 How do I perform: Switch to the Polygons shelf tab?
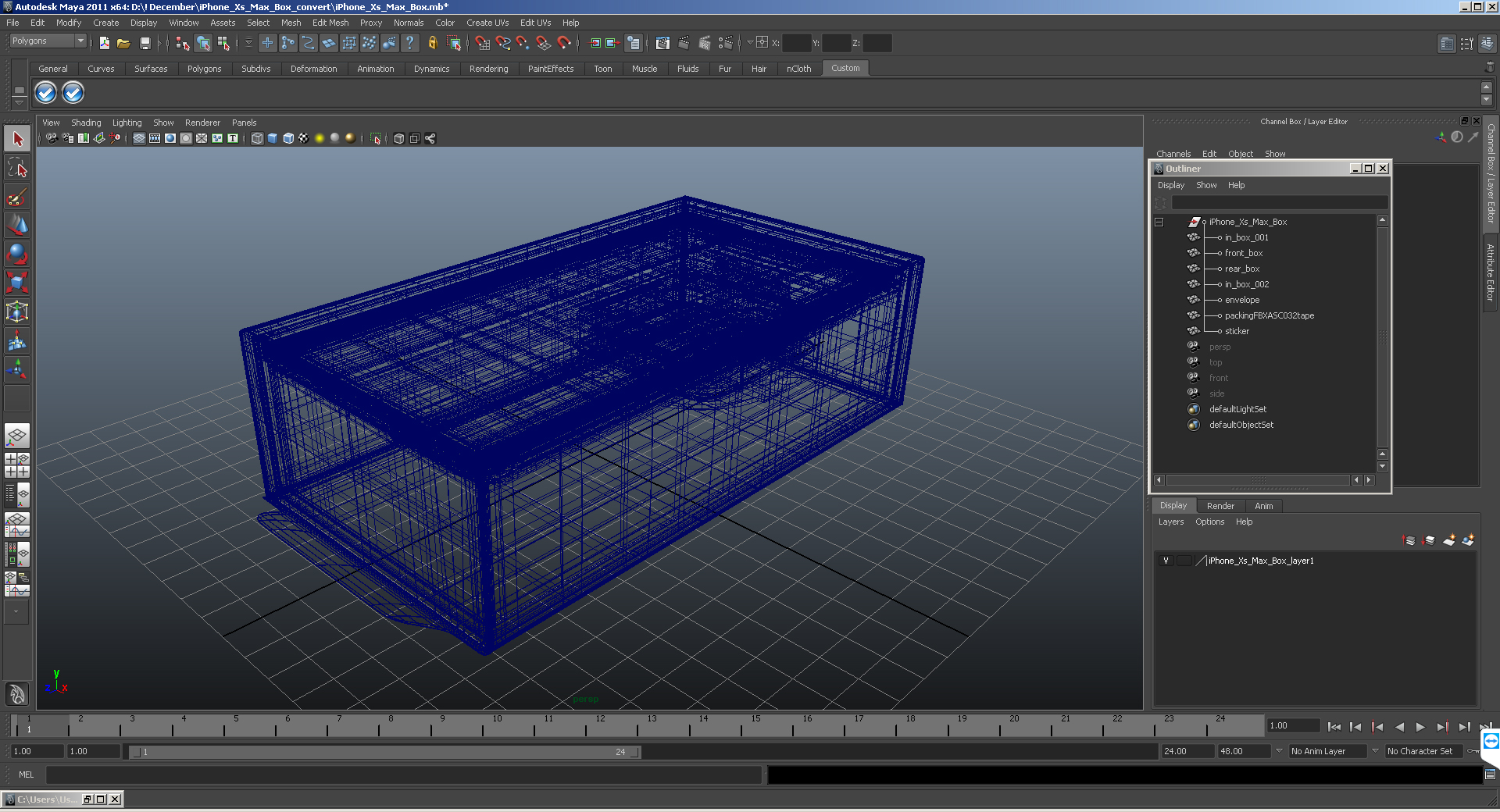pos(204,69)
